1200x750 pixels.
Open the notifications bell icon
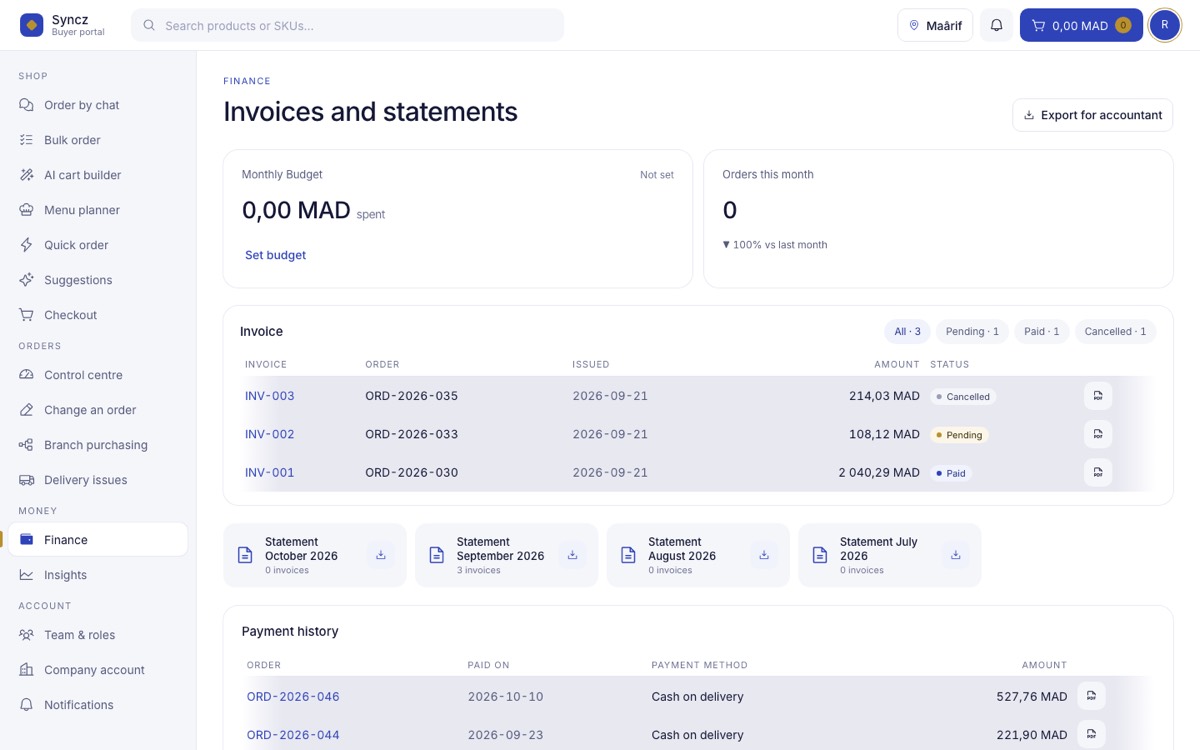click(x=996, y=25)
